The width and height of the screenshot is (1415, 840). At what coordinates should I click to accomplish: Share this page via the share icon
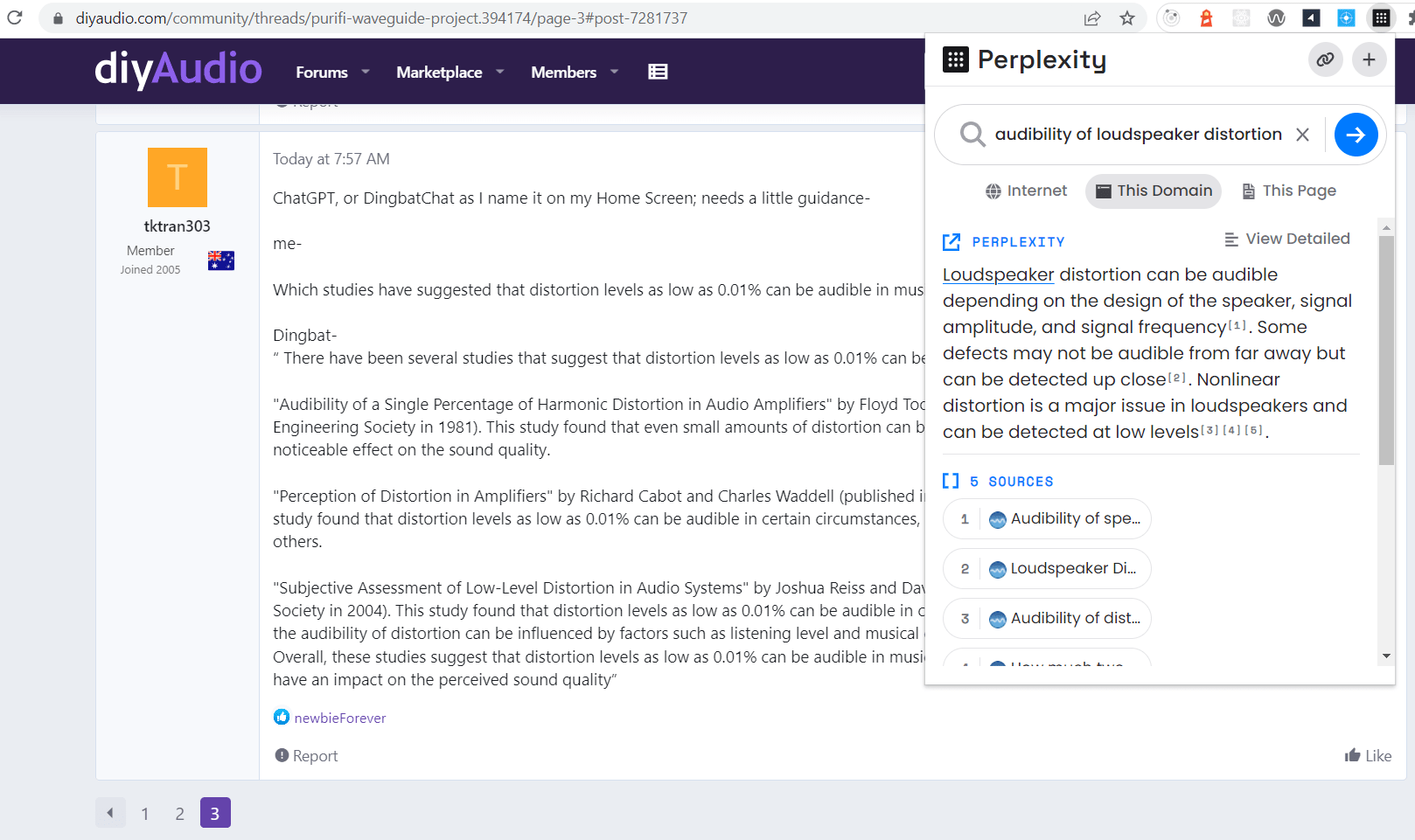[1092, 18]
